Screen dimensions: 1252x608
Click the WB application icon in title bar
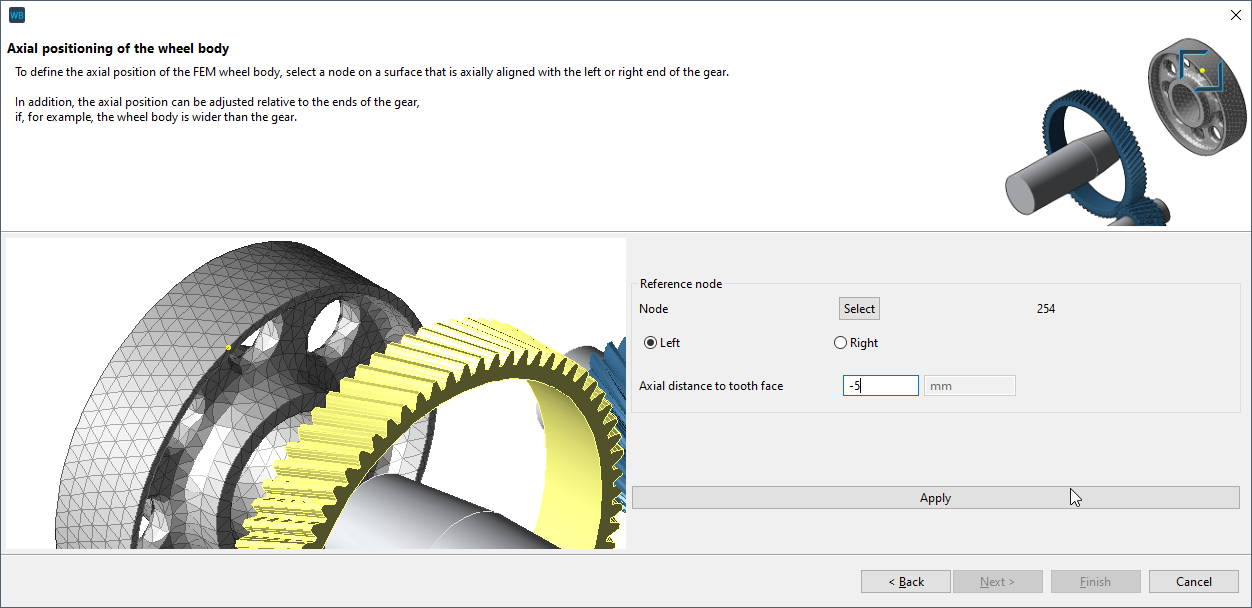[x=16, y=14]
